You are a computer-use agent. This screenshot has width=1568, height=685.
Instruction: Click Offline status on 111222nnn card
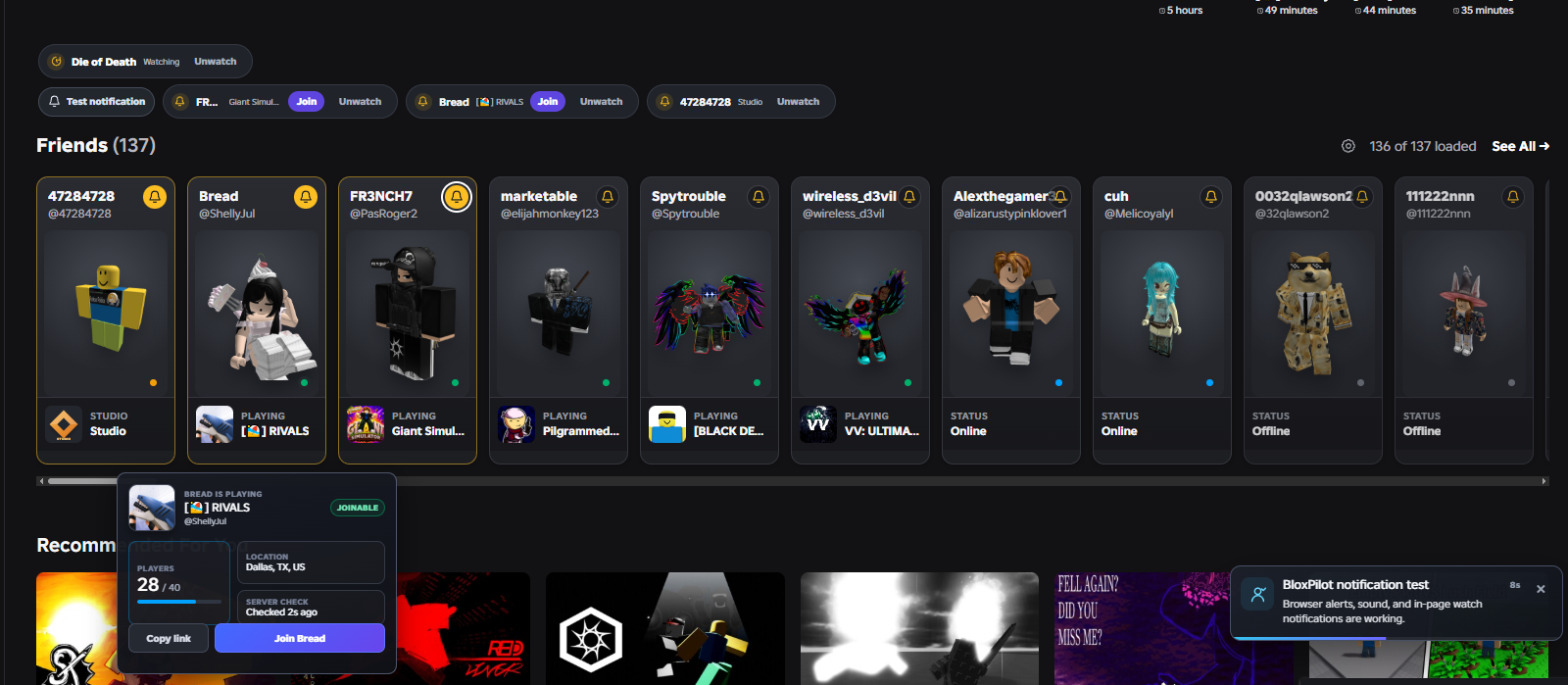click(1422, 431)
